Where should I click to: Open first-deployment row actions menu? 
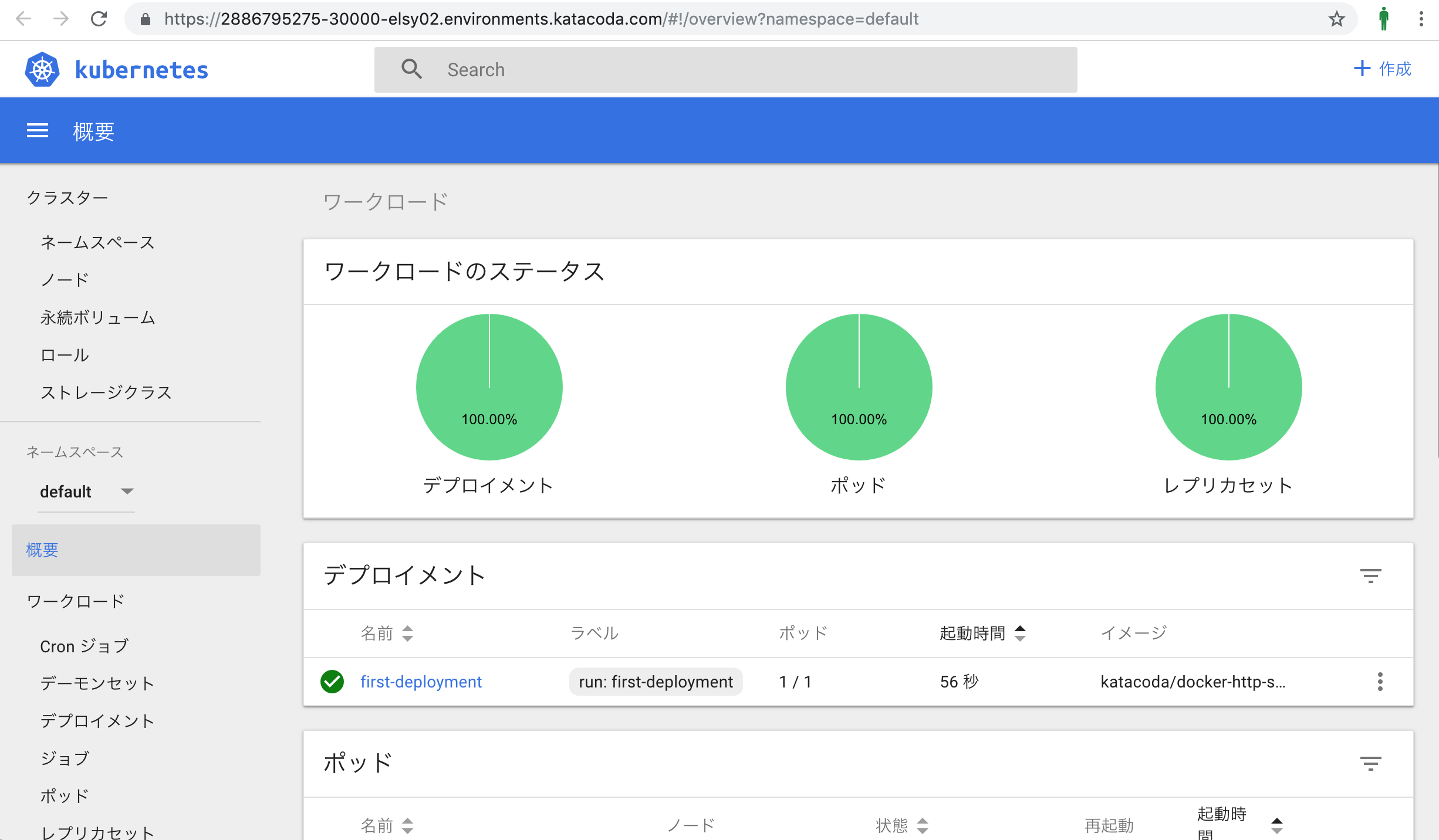[1380, 682]
